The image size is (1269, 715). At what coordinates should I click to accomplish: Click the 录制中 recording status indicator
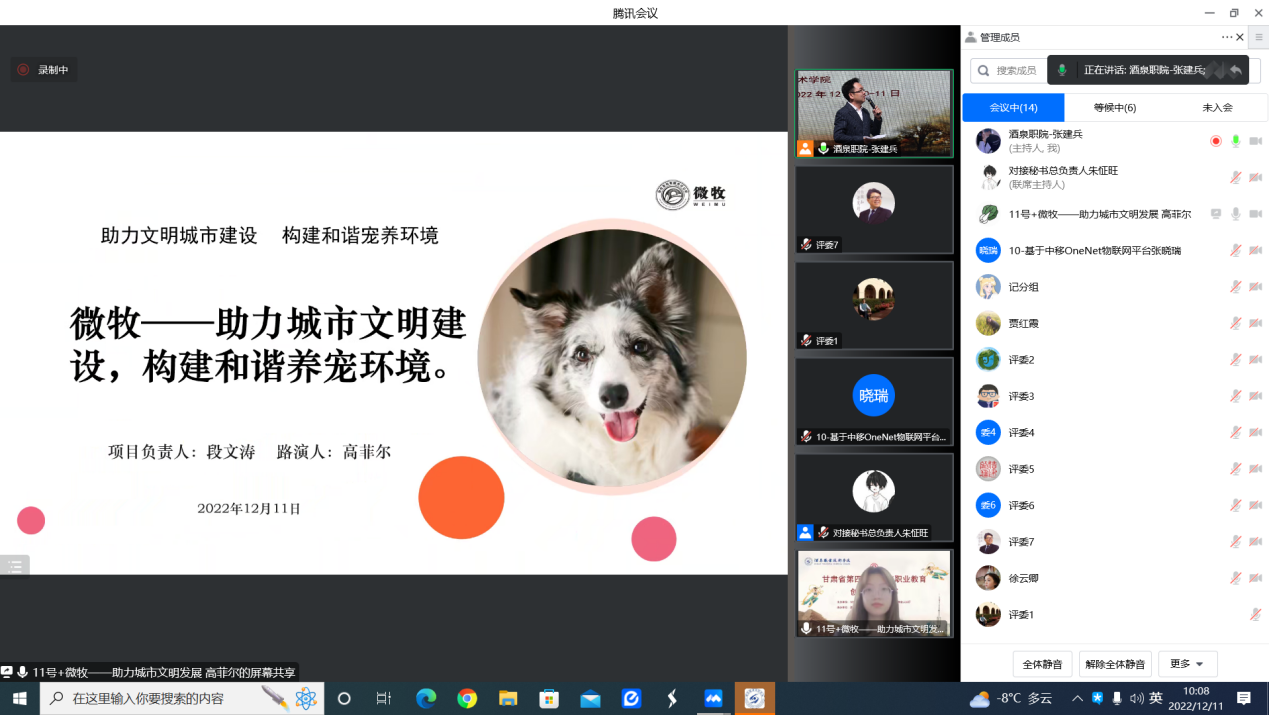click(43, 70)
